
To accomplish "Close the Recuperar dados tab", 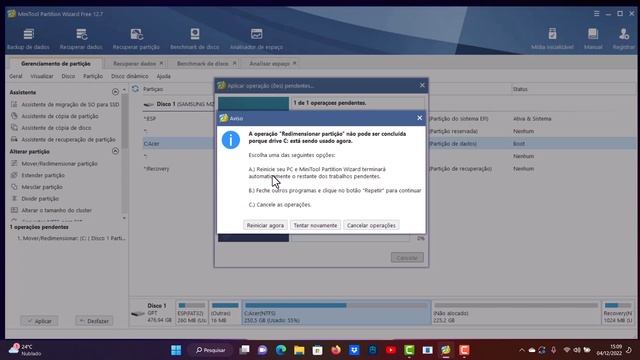I will [162, 63].
